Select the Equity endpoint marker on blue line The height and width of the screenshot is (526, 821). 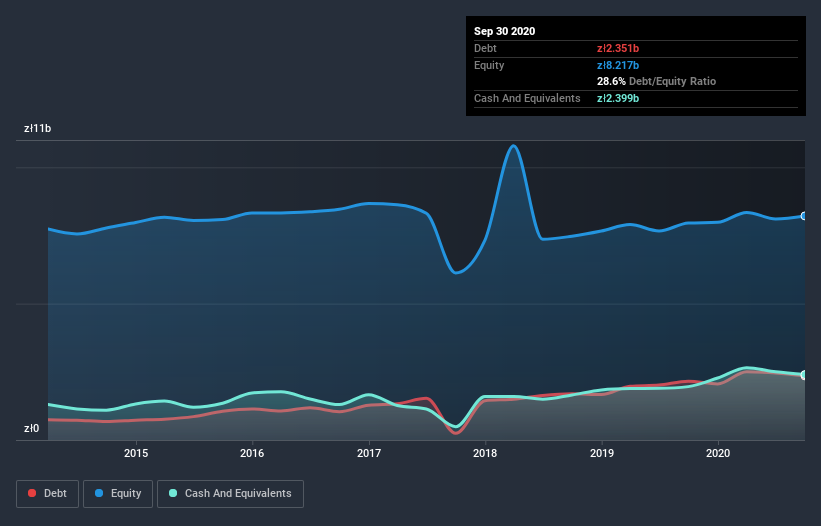[x=804, y=216]
